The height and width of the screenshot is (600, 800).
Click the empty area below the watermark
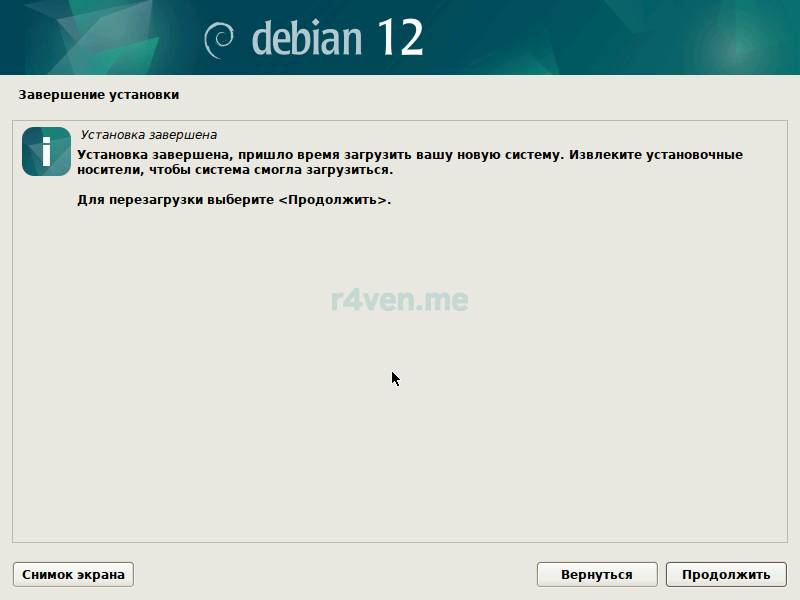click(x=400, y=450)
